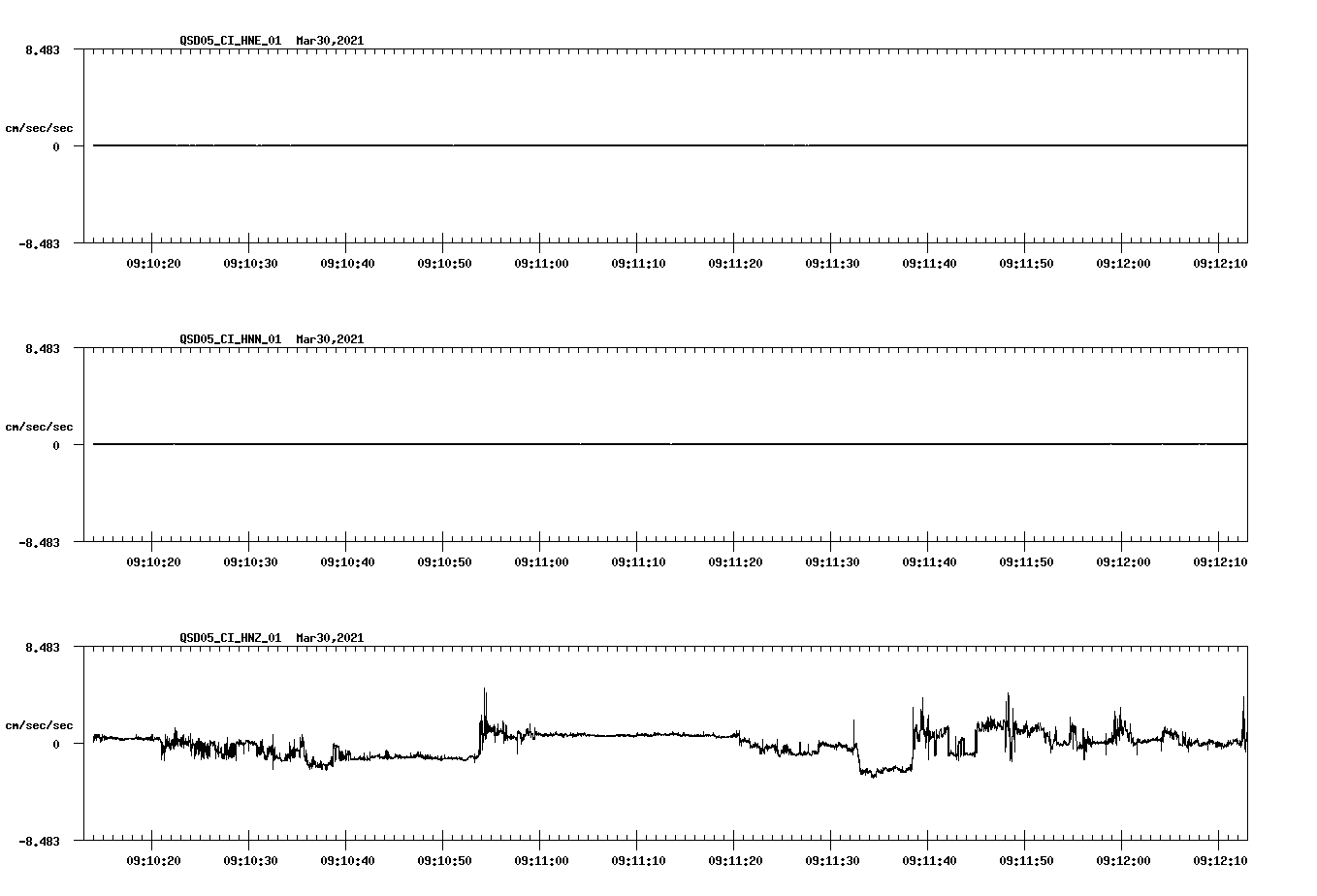1317x896 pixels.
Task: Click the Mar30,2021 date label on bottom plot
Action: tap(330, 638)
